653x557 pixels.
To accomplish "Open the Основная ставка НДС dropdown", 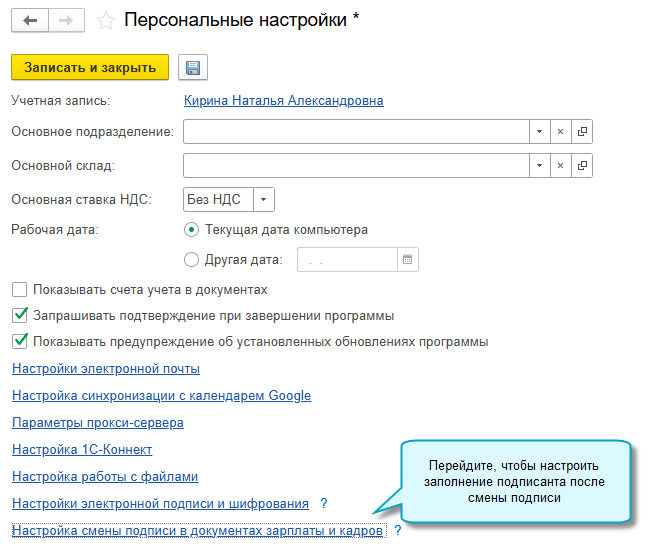I will (x=264, y=200).
